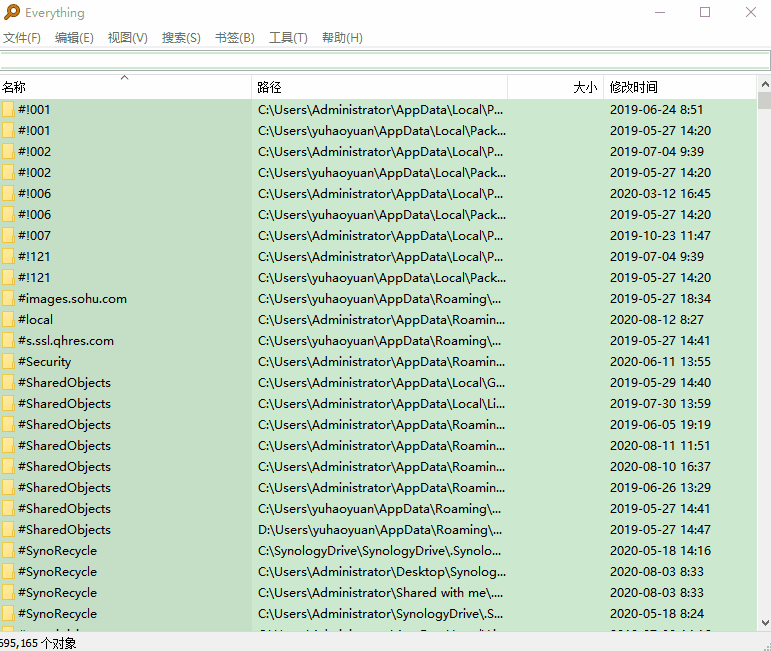Select folder icon of #SharedObjects dated 2019-05-27 14:41
This screenshot has height=651, width=771.
8,508
